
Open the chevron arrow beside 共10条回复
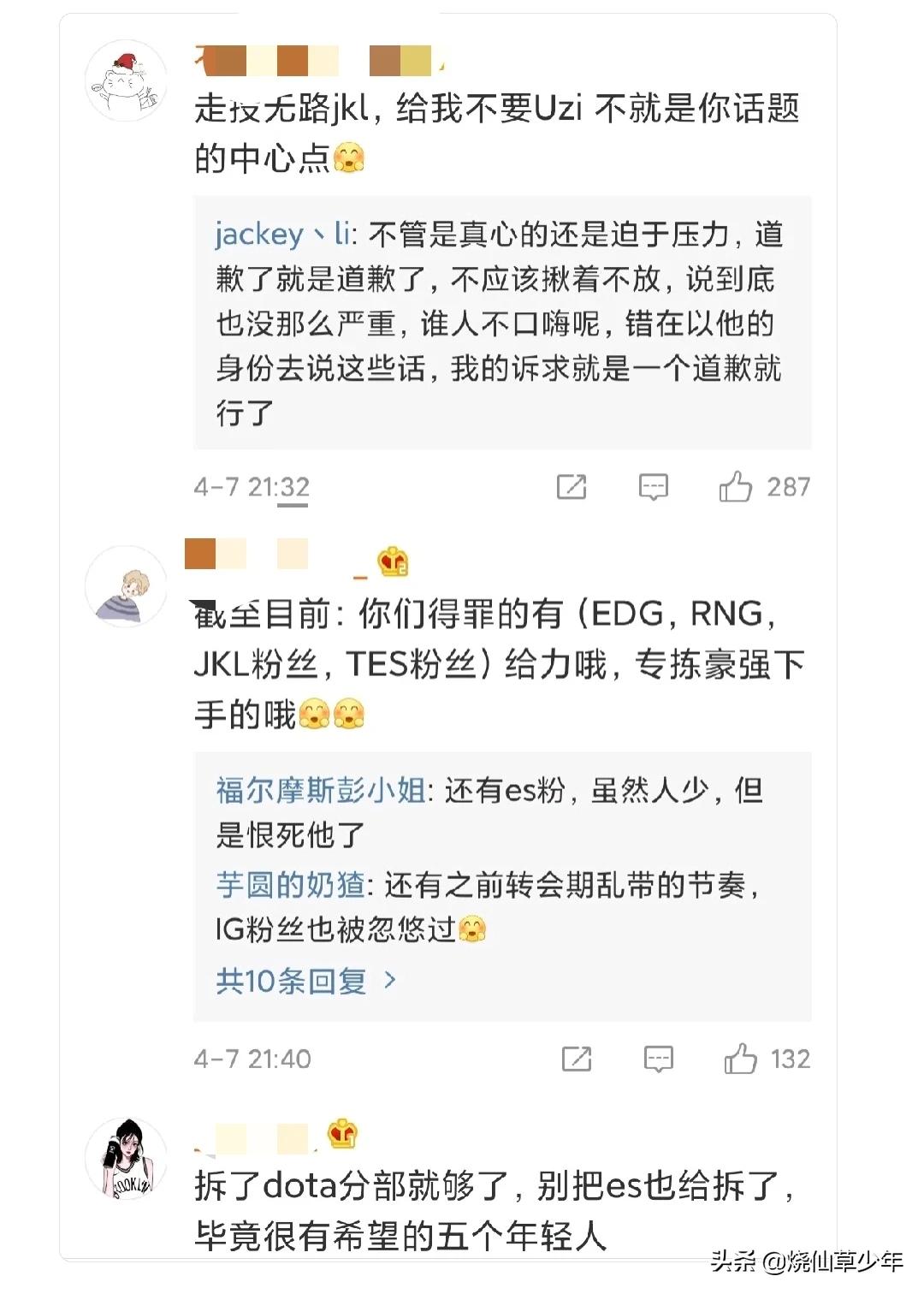pos(390,980)
